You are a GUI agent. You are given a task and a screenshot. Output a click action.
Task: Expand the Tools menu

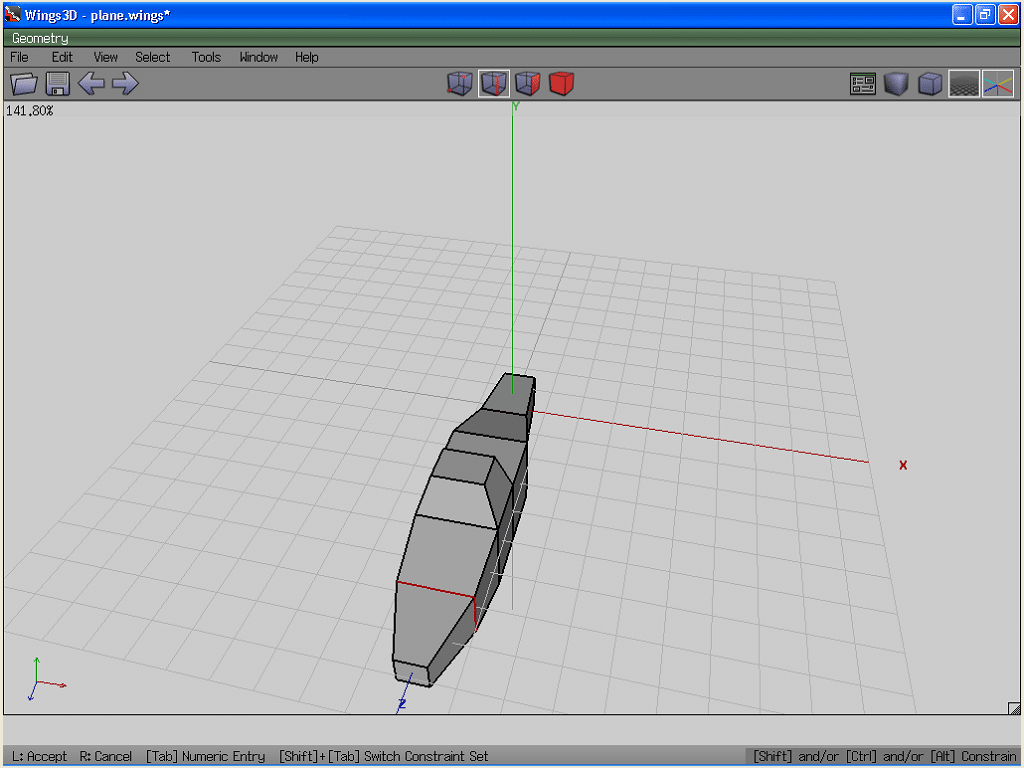[206, 57]
